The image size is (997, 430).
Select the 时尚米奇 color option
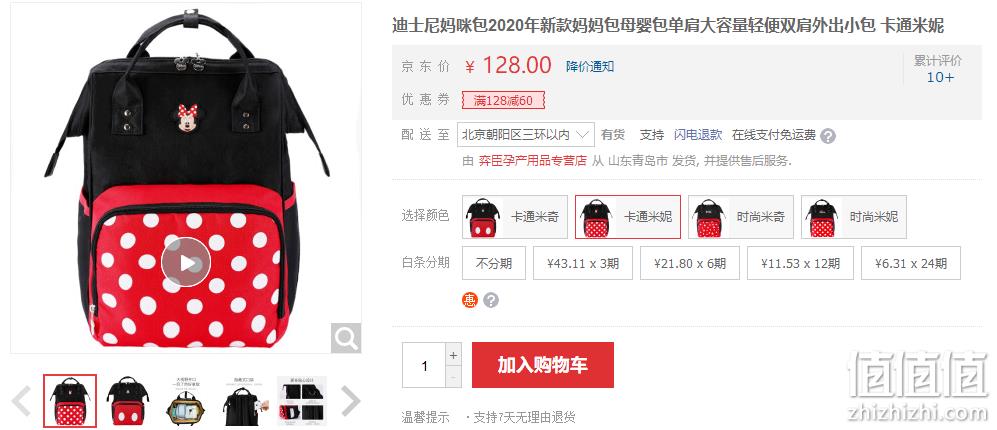(741, 217)
